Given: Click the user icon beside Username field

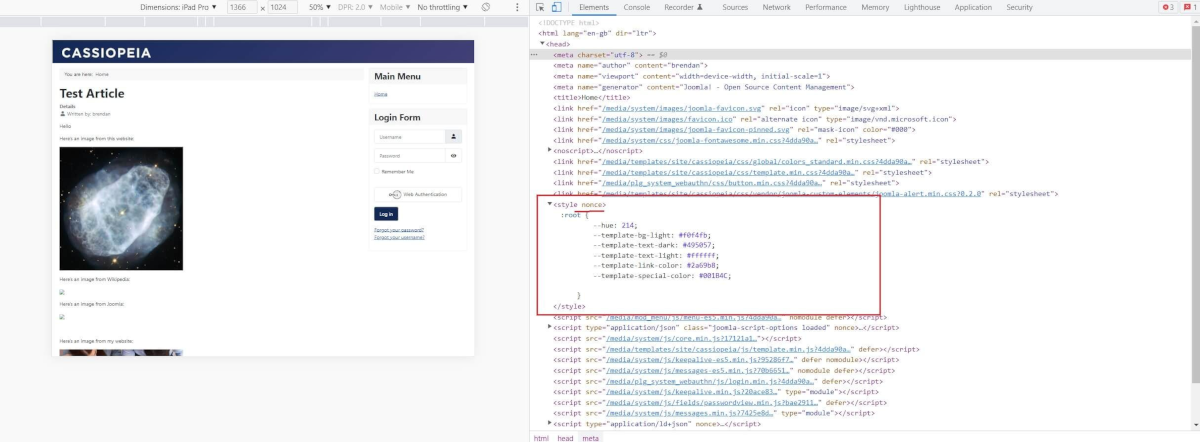Looking at the screenshot, I should pos(454,137).
